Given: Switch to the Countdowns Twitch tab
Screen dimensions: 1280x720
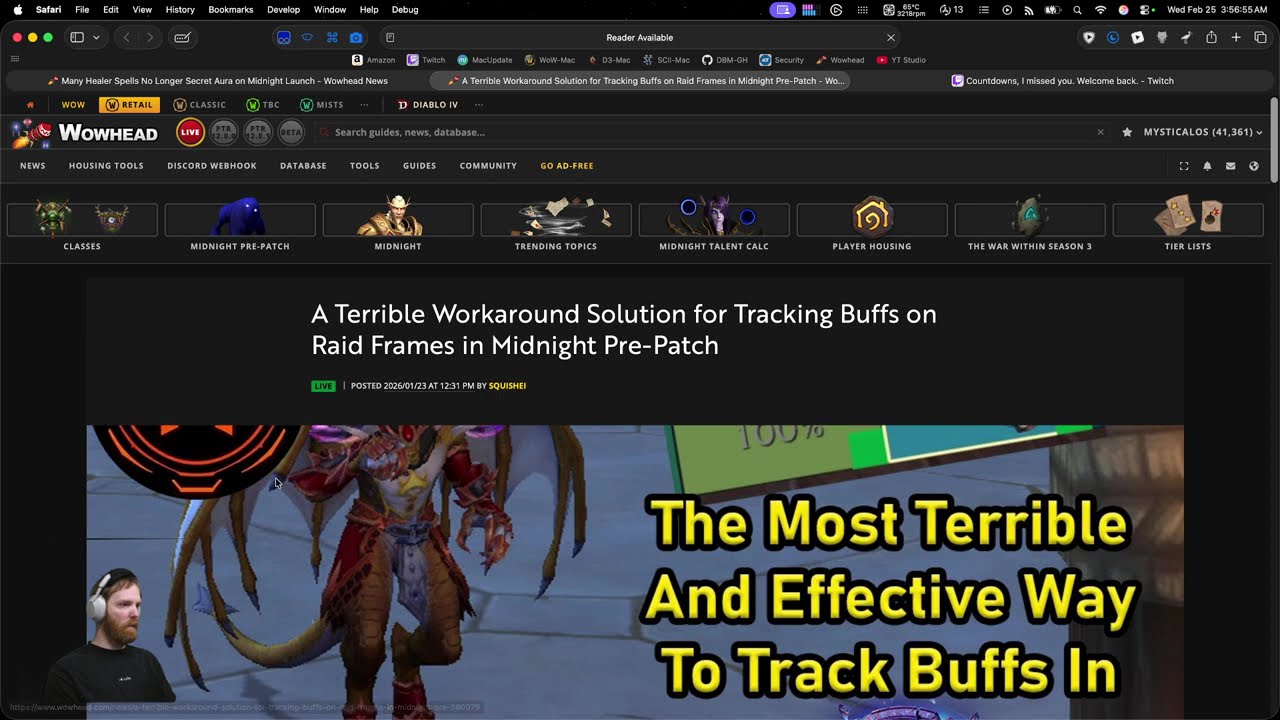Looking at the screenshot, I should pos(1062,81).
